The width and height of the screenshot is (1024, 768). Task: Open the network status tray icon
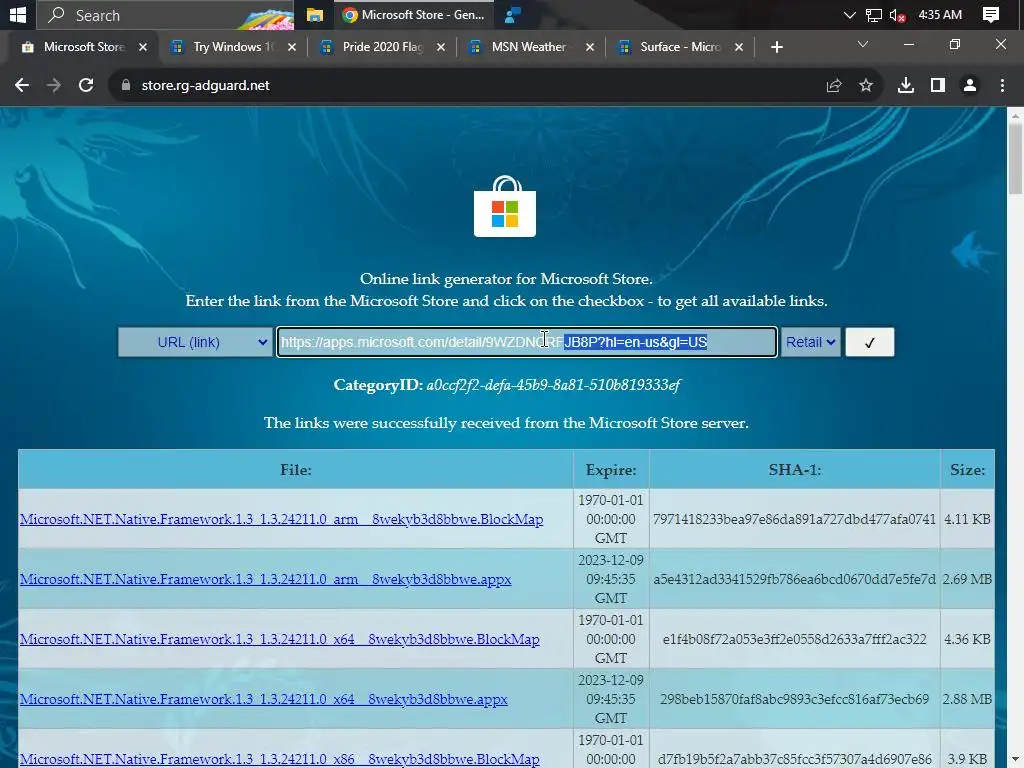[874, 14]
